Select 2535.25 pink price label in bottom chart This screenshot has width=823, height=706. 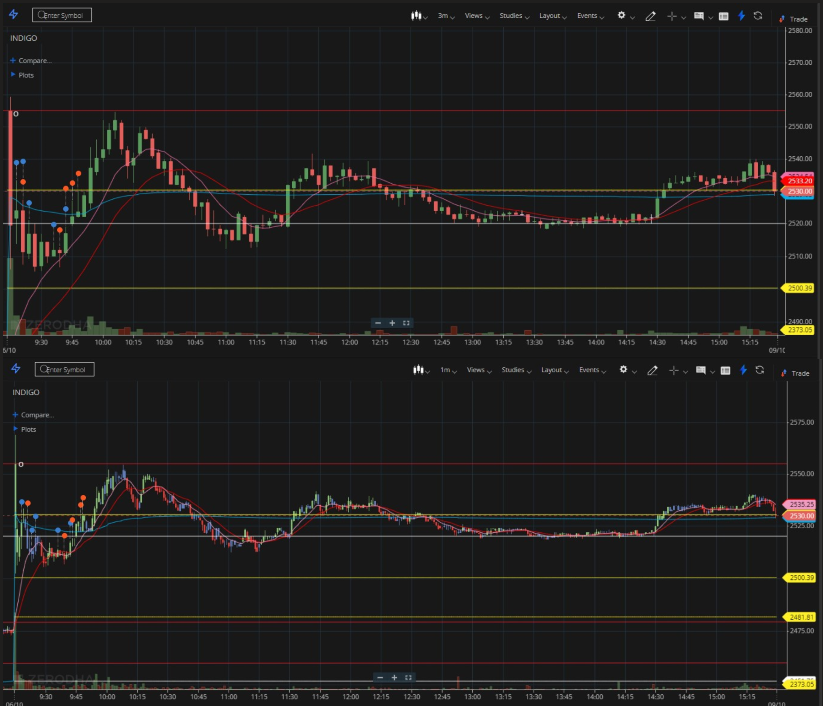(799, 504)
